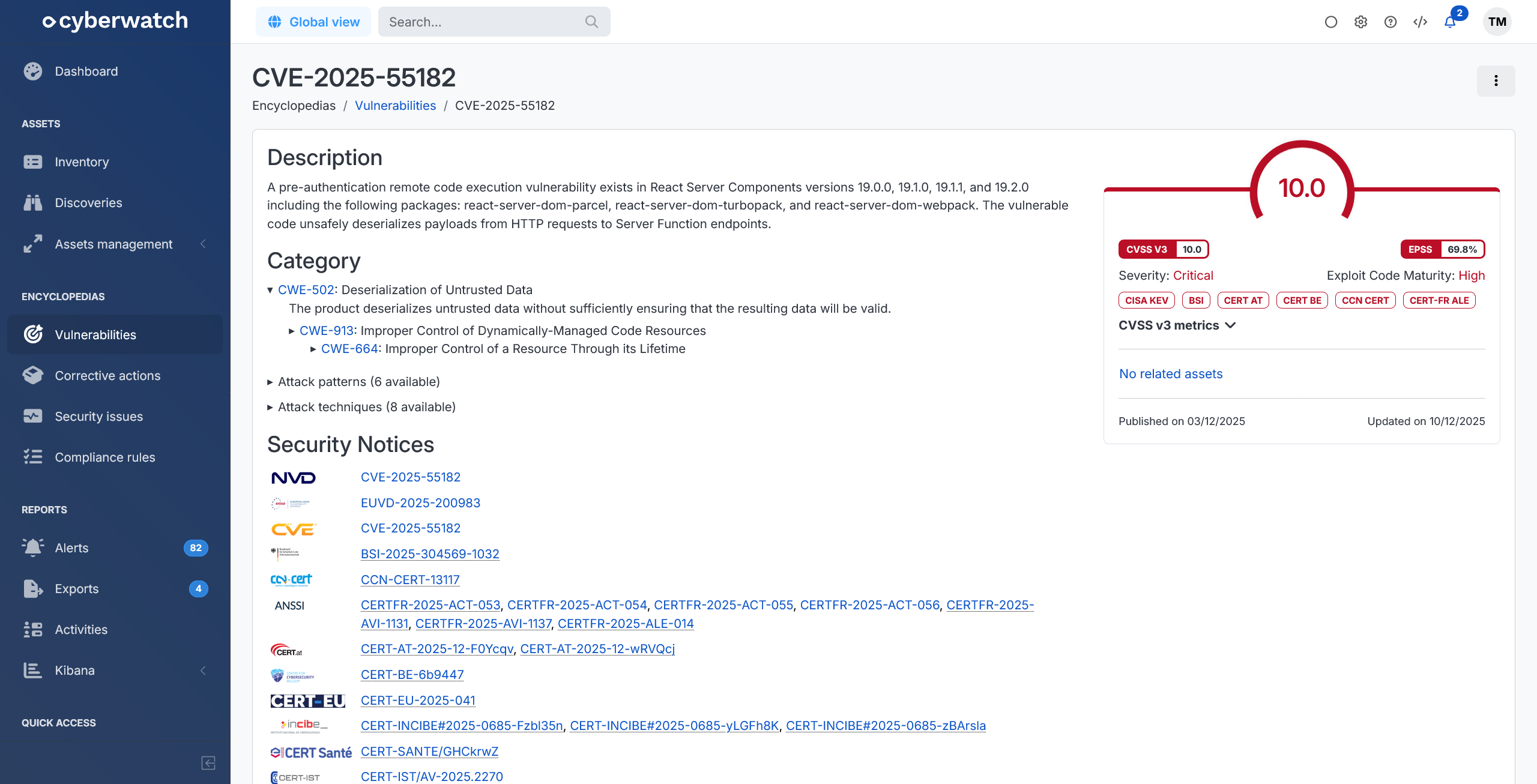Click the CVSS V3 10.0 score badge
This screenshot has width=1537, height=784.
1164,249
